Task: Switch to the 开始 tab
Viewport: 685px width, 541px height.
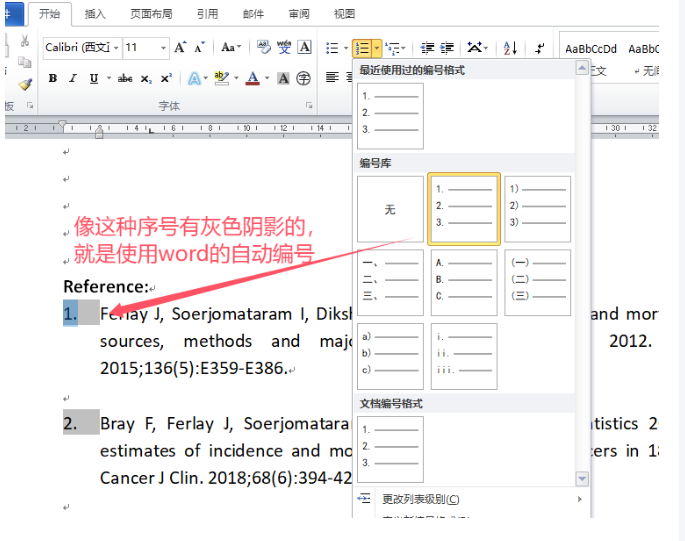Action: tap(49, 14)
